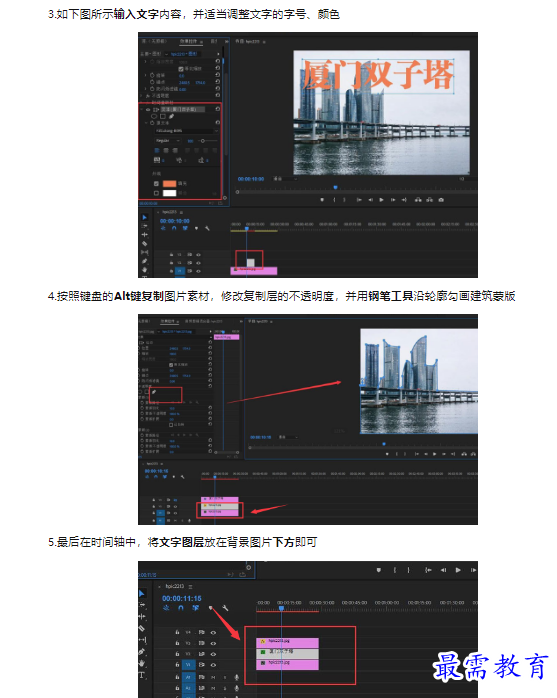Click the white stroke color swatch in step 3
Image resolution: width=557 pixels, height=698 pixels.
coord(170,193)
